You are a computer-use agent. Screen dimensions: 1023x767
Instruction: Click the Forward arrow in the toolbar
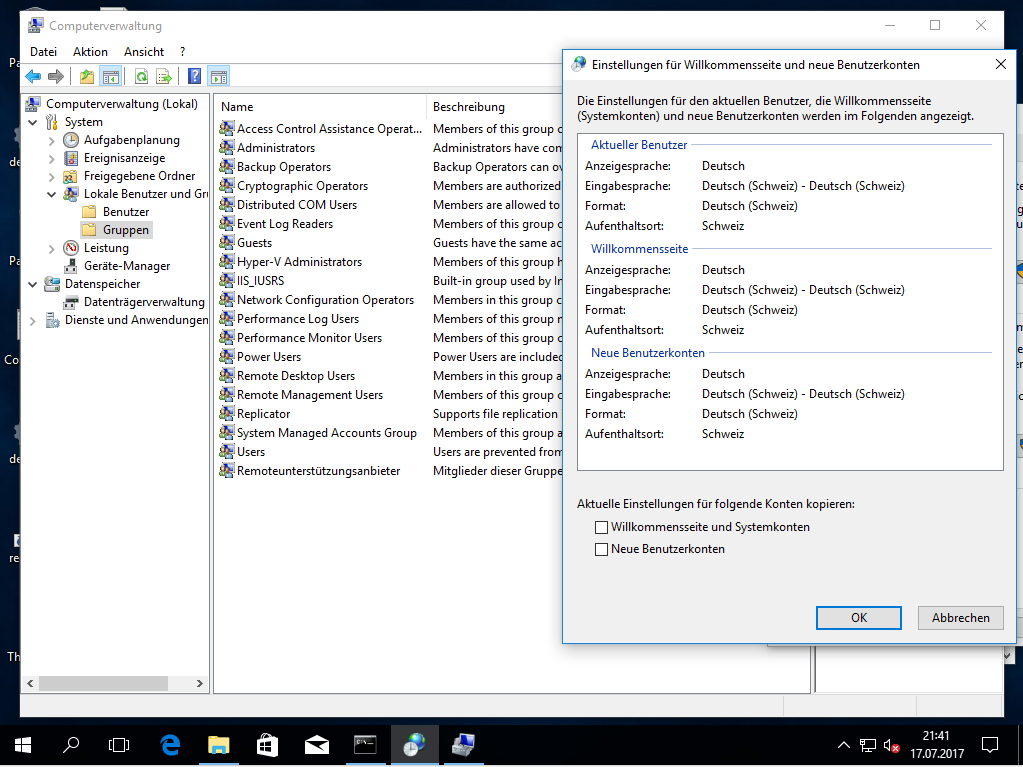coord(56,77)
